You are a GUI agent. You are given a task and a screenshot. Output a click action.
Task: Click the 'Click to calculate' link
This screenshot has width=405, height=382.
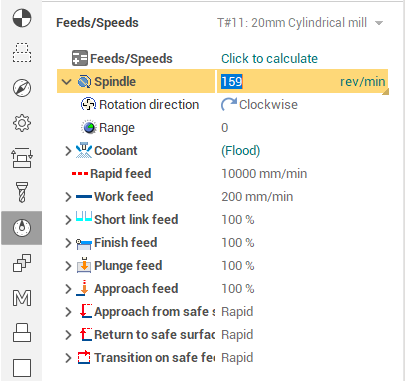coord(269,59)
